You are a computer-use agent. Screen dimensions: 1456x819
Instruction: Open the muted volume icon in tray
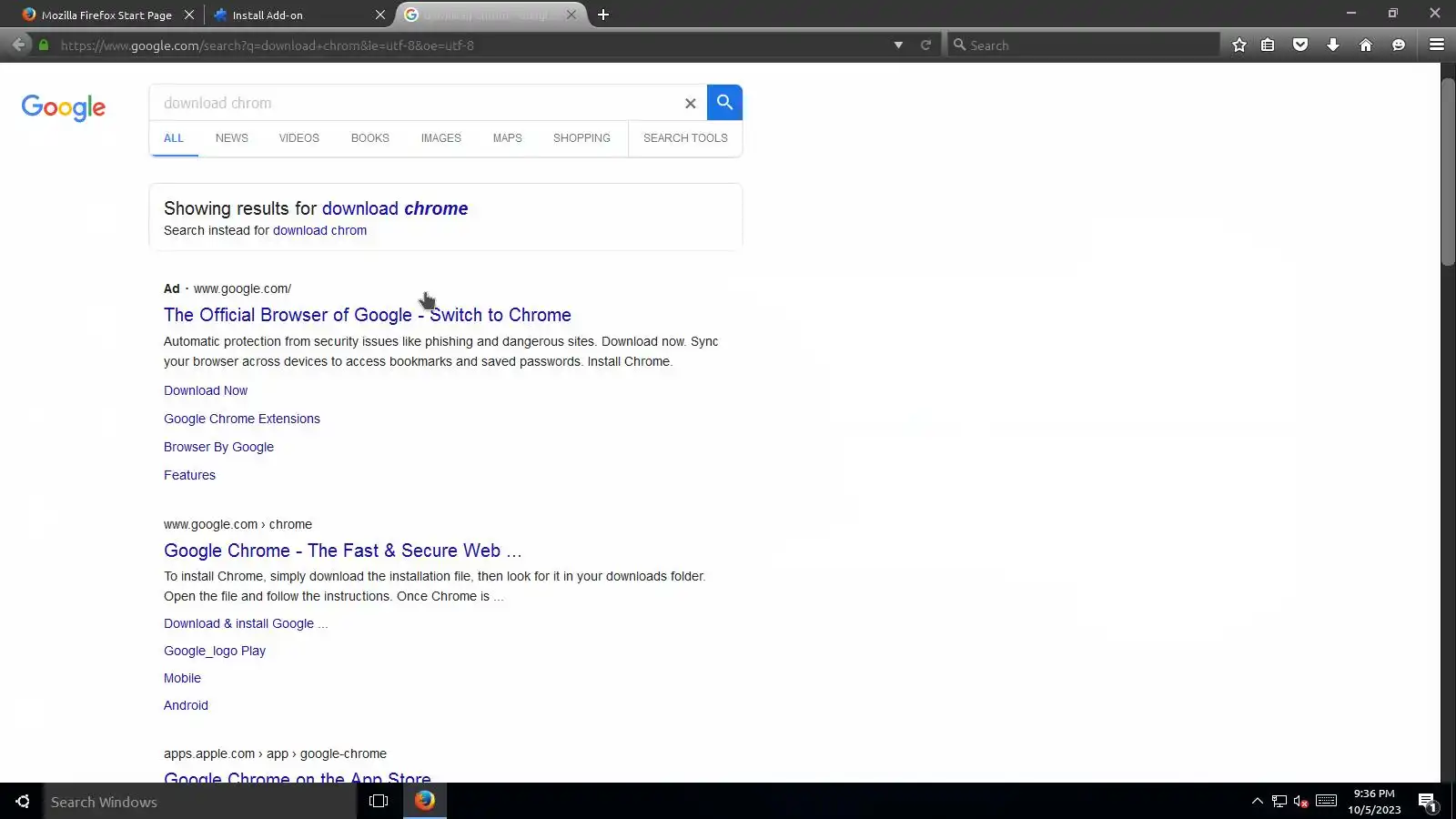1301,801
